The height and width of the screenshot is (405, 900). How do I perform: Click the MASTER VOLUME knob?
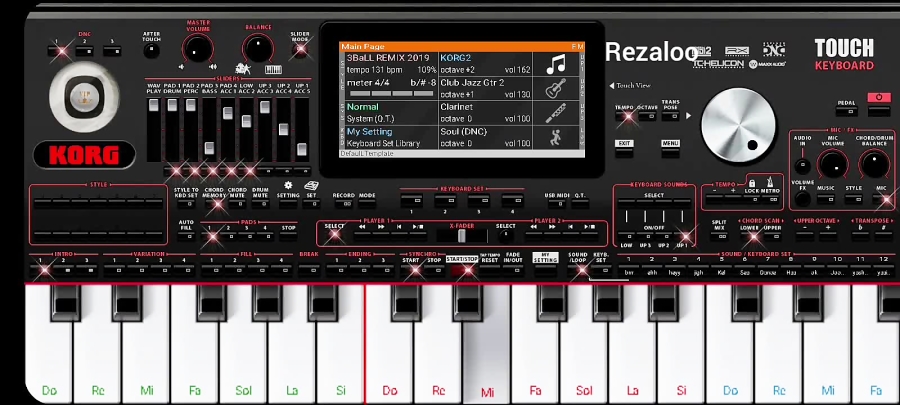(x=197, y=50)
